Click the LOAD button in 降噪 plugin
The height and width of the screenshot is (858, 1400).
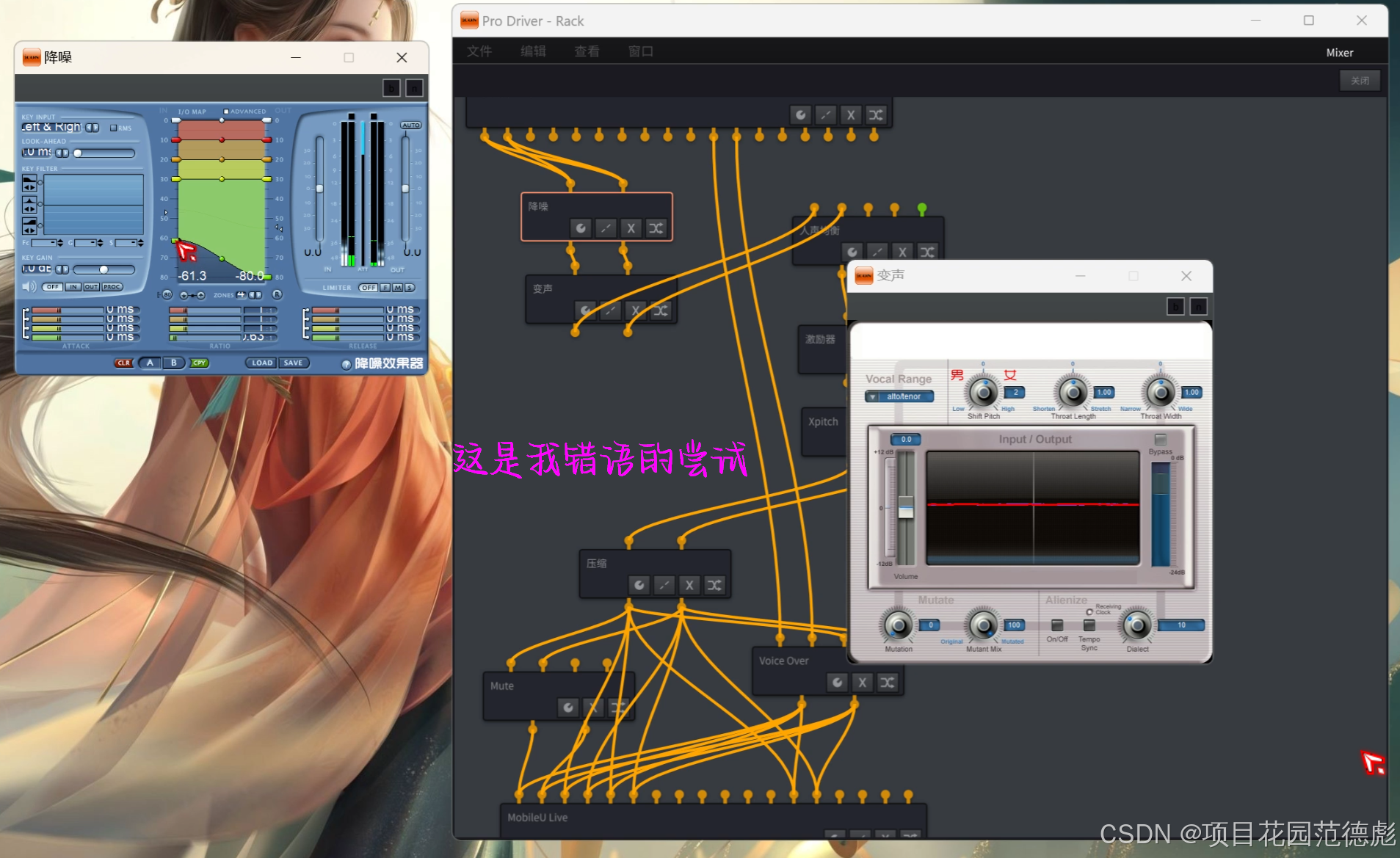click(262, 363)
